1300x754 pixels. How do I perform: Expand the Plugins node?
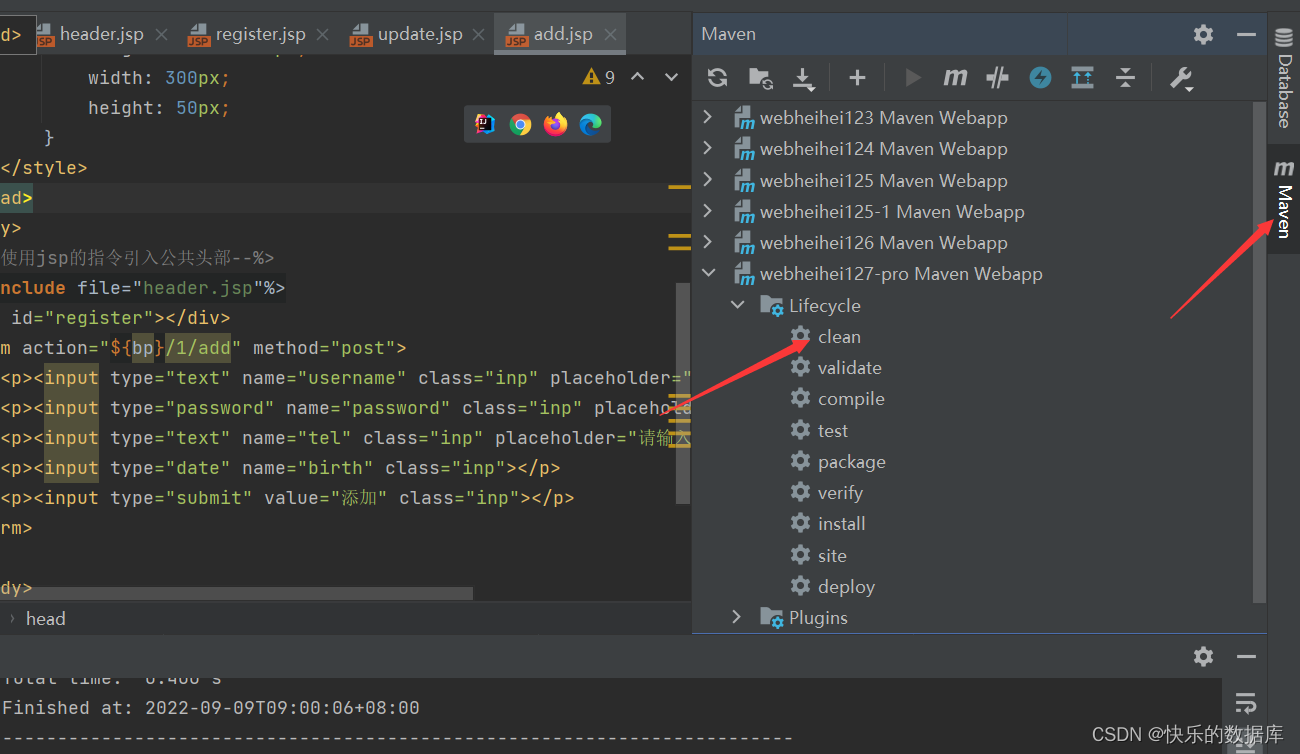[x=737, y=617]
